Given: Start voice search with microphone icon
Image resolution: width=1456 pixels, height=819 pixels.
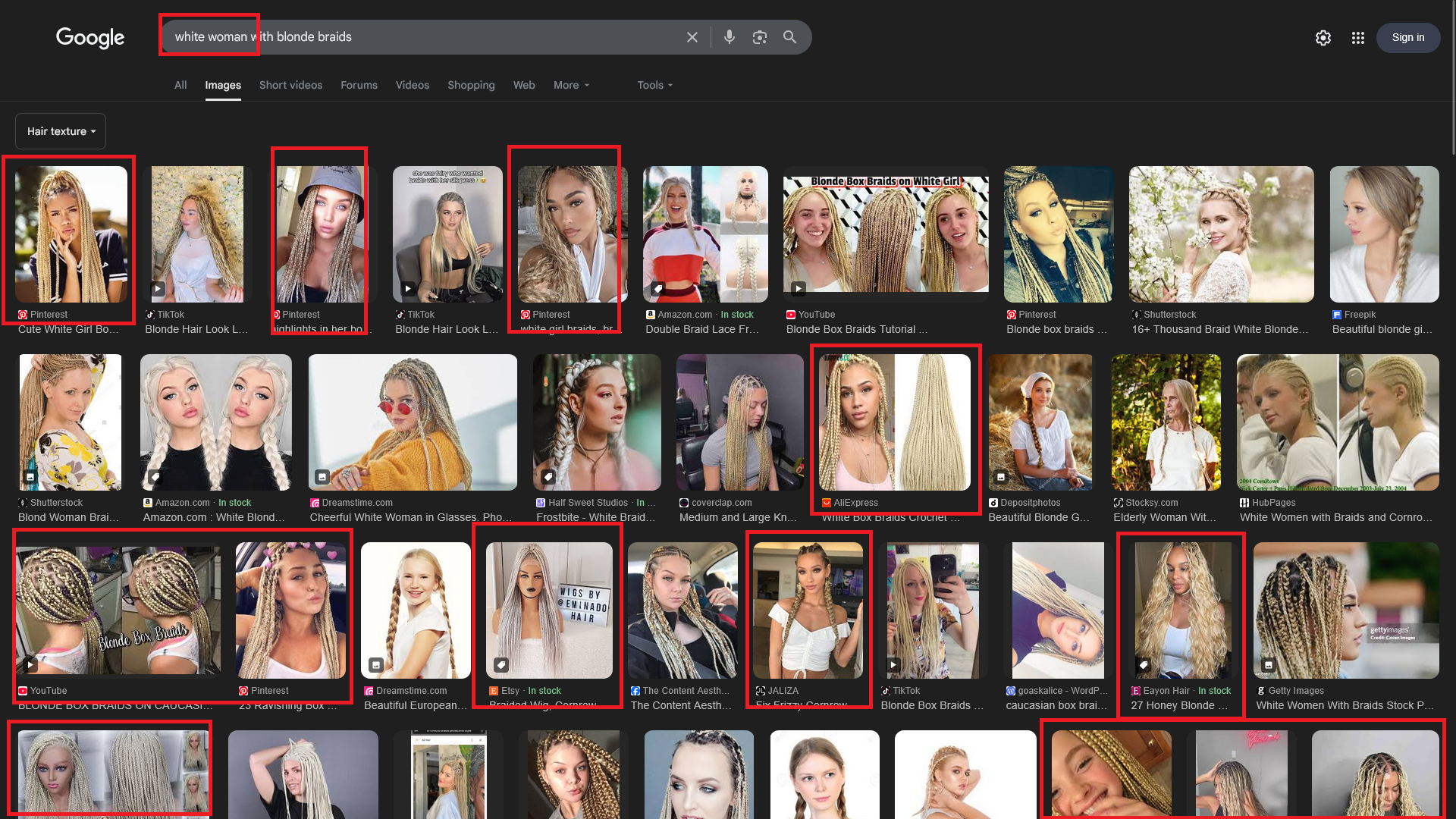Looking at the screenshot, I should coord(729,37).
